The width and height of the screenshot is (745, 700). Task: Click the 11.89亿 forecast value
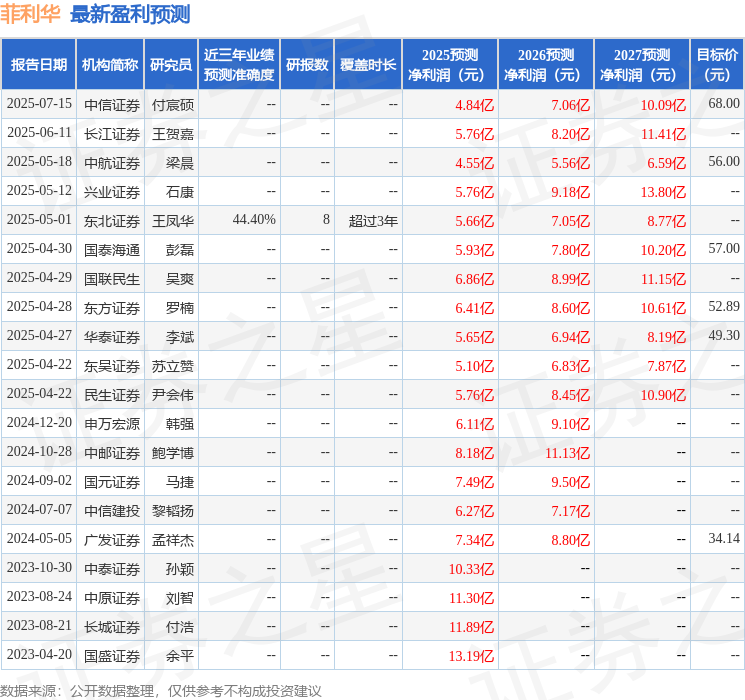click(x=471, y=627)
